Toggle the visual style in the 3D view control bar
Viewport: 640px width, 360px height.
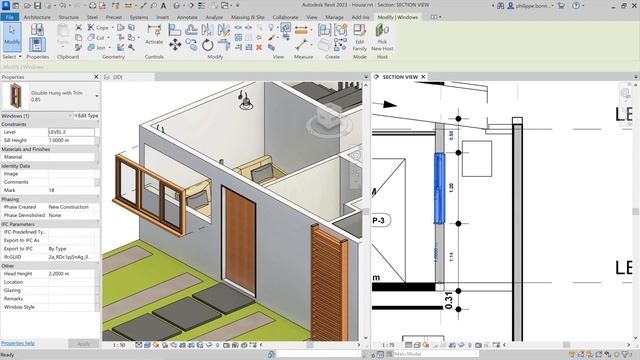[x=147, y=345]
